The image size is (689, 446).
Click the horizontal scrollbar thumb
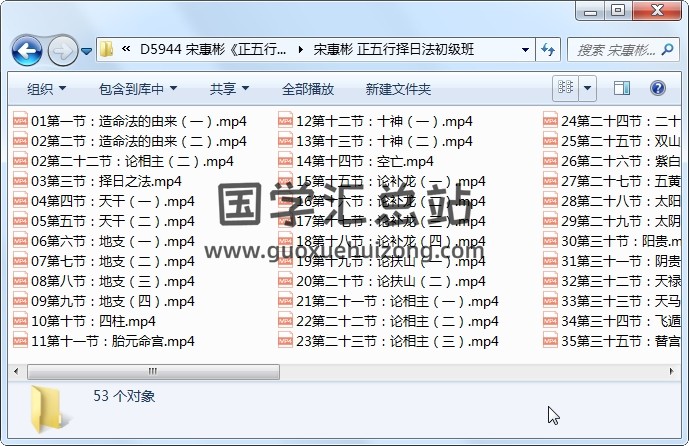pos(153,372)
